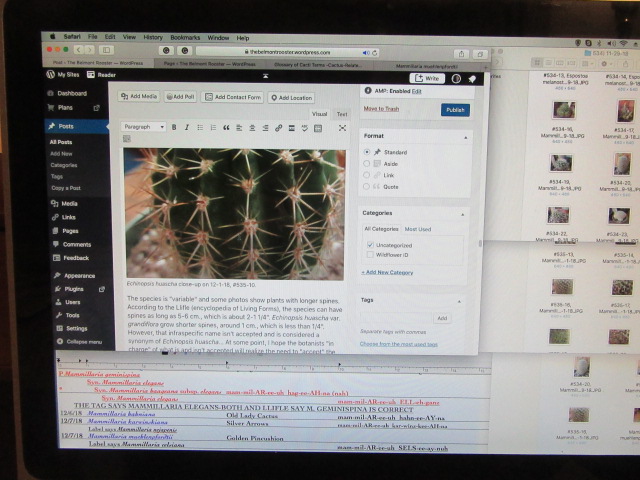Click the Publish button
The image size is (640, 480).
(x=455, y=110)
